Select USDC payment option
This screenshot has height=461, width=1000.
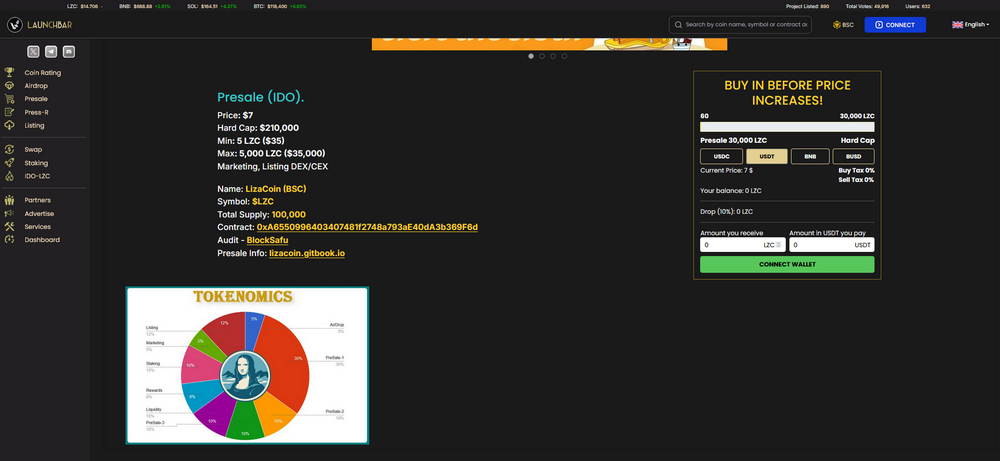pyautogui.click(x=721, y=156)
